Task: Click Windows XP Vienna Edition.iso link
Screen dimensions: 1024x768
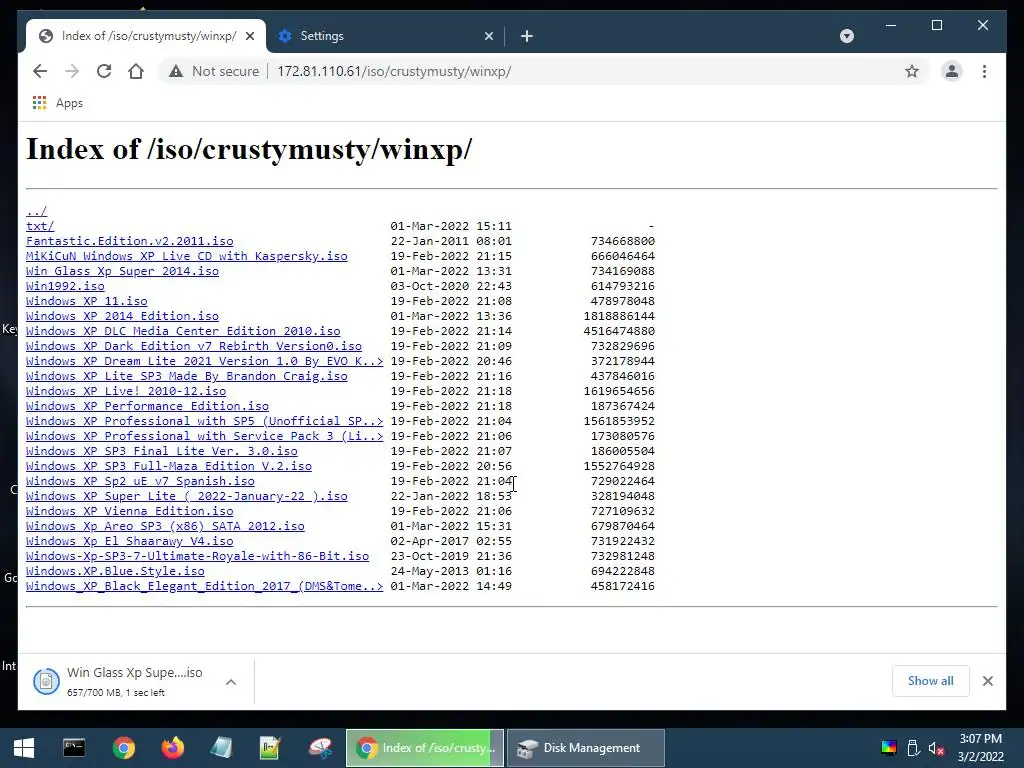Action: 129,511
